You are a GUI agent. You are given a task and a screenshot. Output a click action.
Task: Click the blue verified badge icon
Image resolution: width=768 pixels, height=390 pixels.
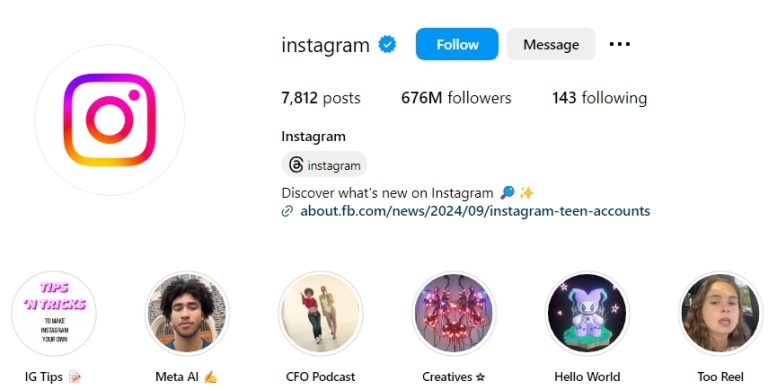pos(387,45)
